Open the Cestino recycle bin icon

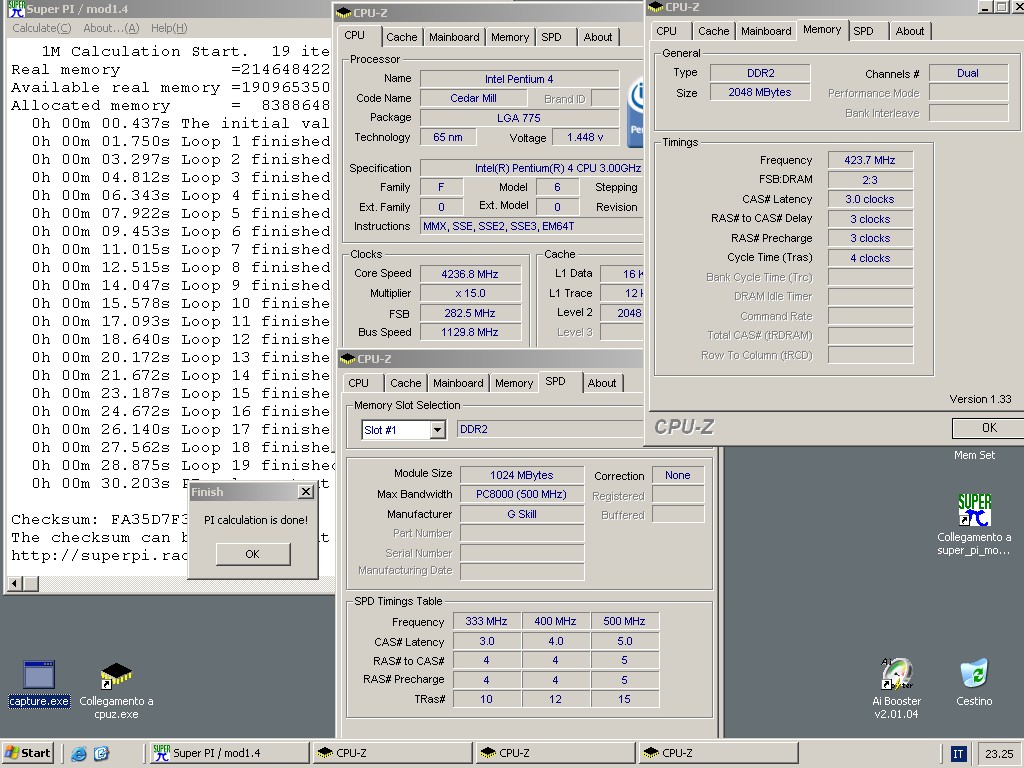click(974, 675)
